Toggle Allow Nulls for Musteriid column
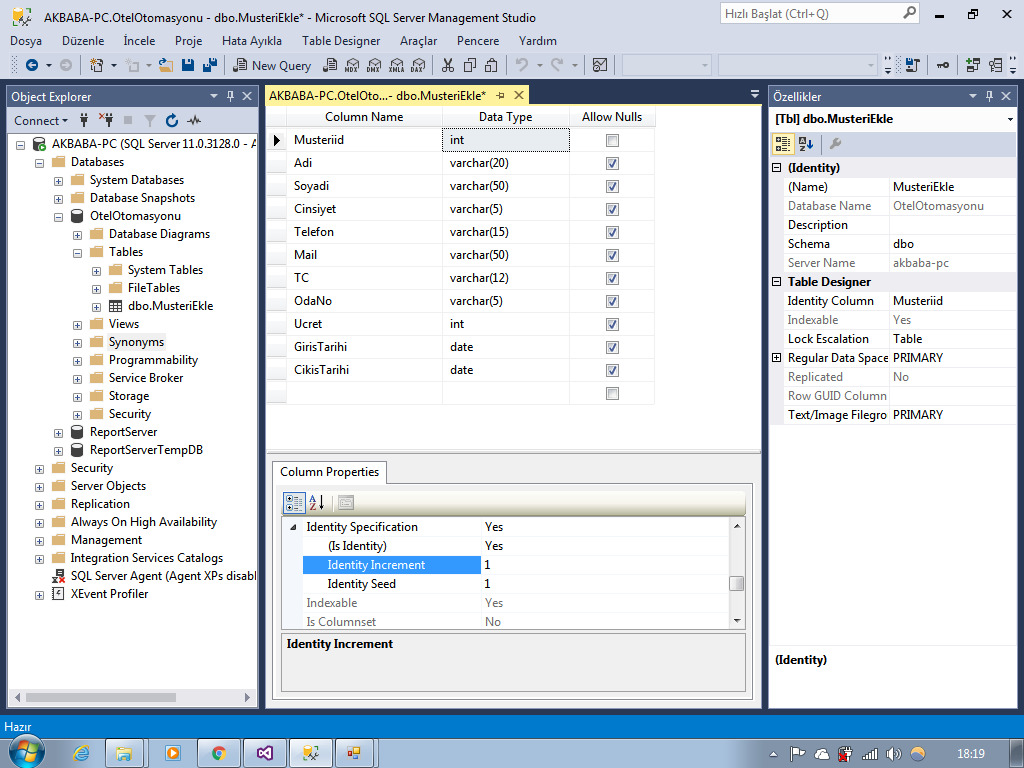 click(x=612, y=140)
